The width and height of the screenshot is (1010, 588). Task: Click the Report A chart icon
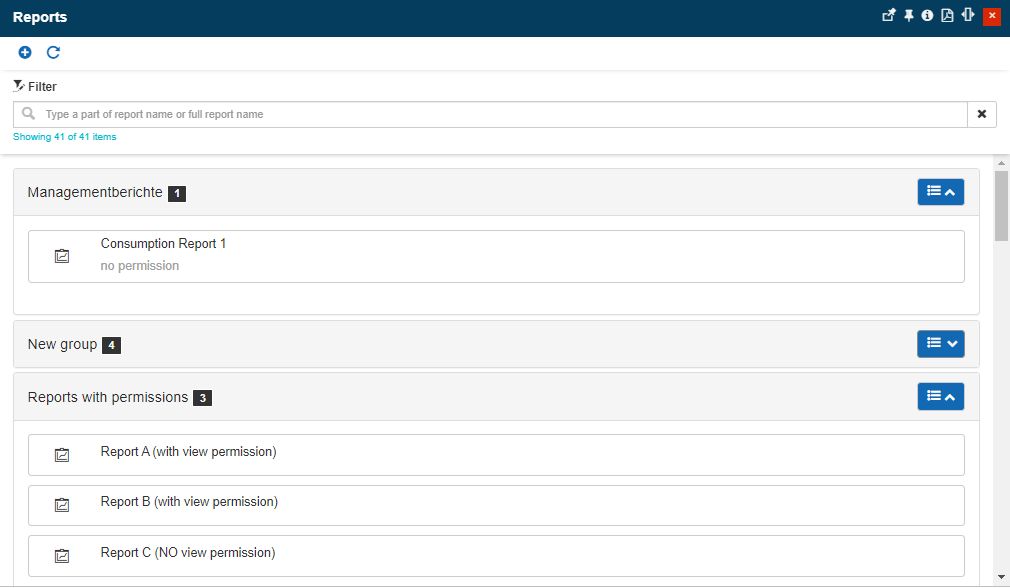(x=62, y=455)
